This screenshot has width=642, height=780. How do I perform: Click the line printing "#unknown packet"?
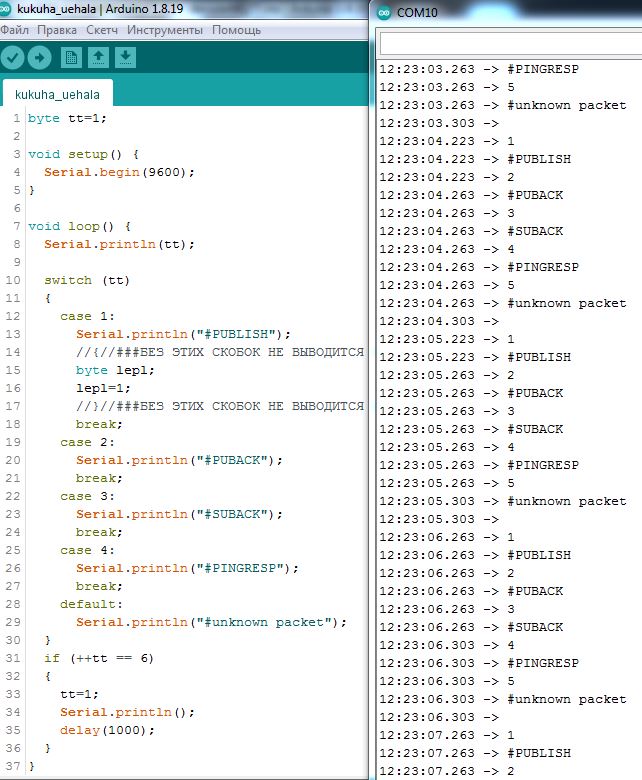click(x=211, y=622)
